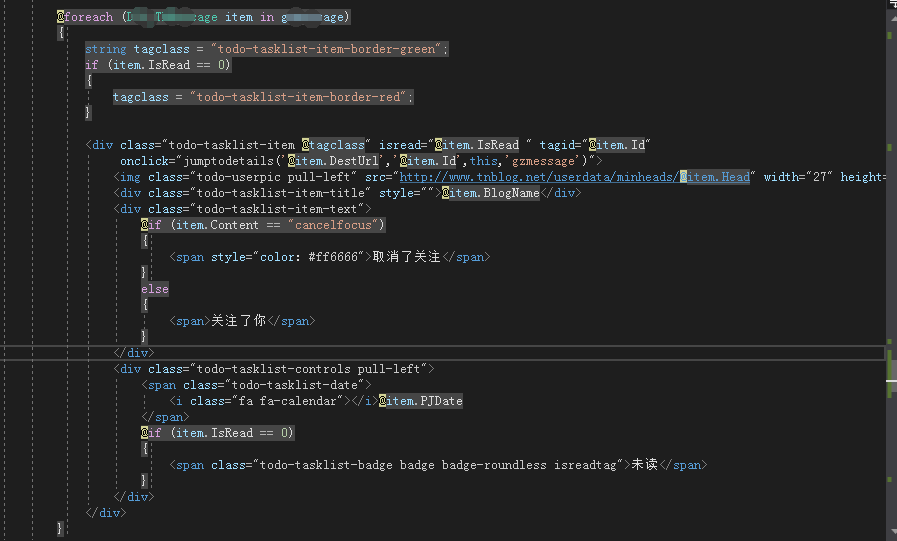The width and height of the screenshot is (897, 541).
Task: Place cursor on the @foreach keyword
Action: pos(85,17)
